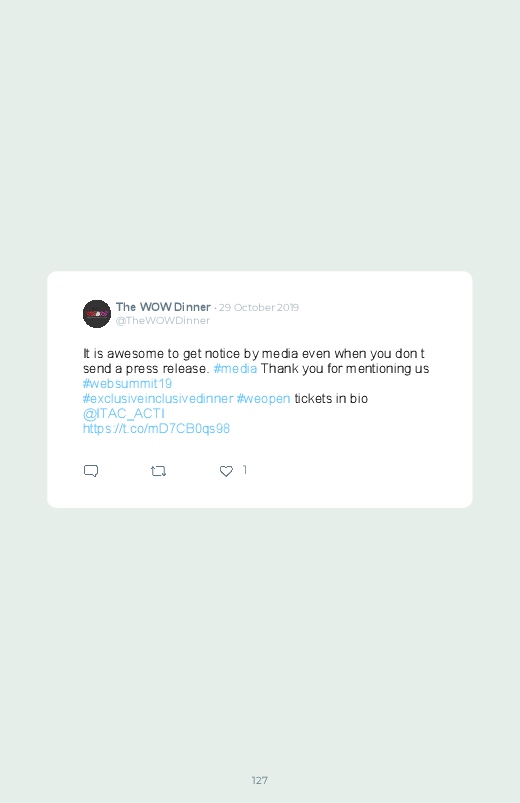
Task: Open The WOW Dinner profile avatar
Action: point(97,313)
